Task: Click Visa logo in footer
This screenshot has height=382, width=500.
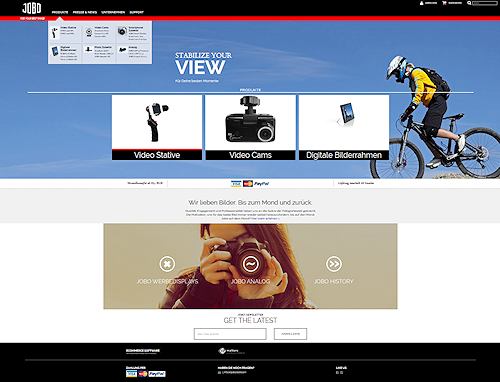Action: [131, 374]
